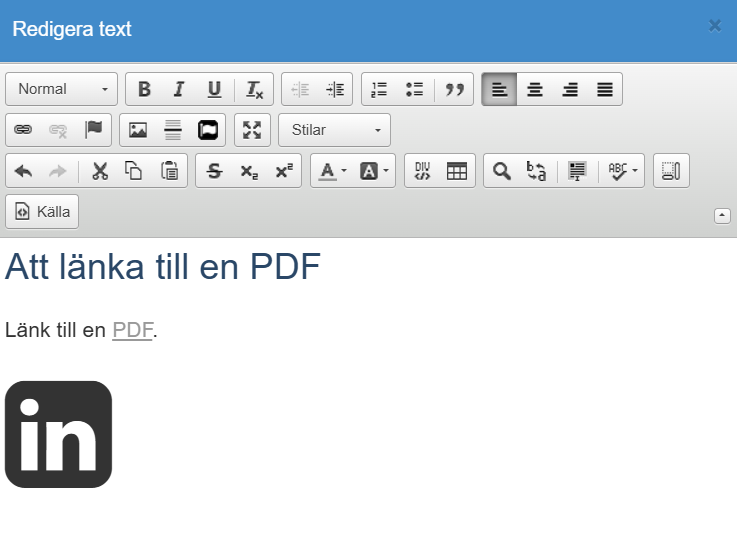Click the anchor flag icon
This screenshot has height=547, width=737.
[94, 130]
